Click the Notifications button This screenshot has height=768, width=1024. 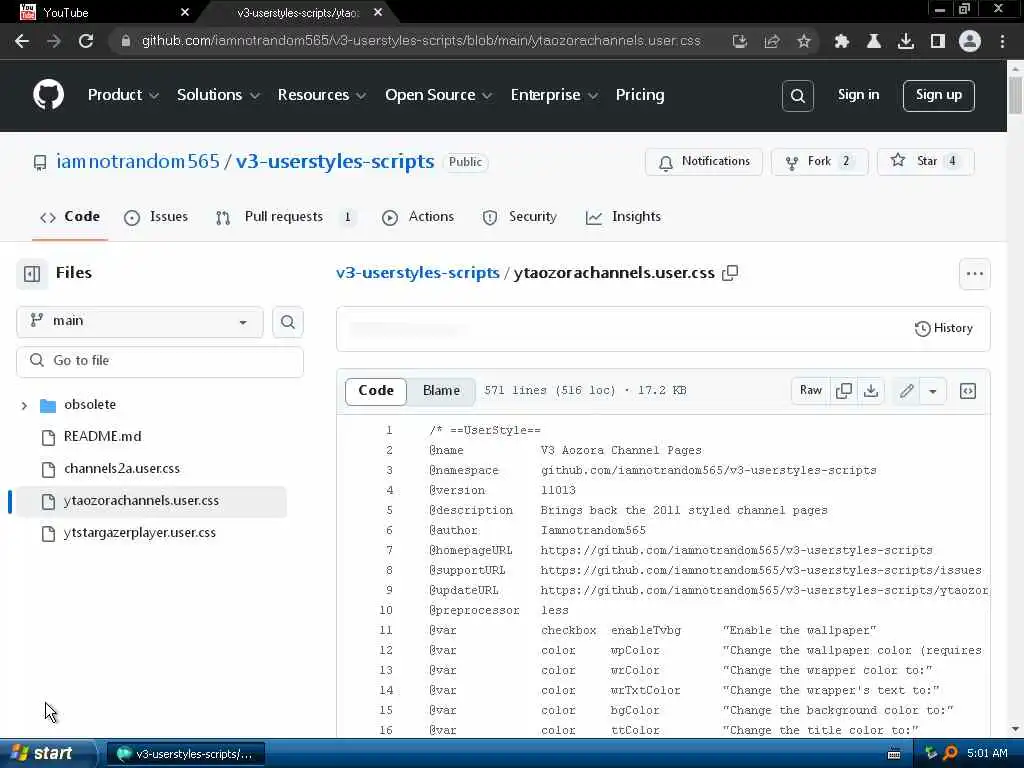[x=703, y=161]
